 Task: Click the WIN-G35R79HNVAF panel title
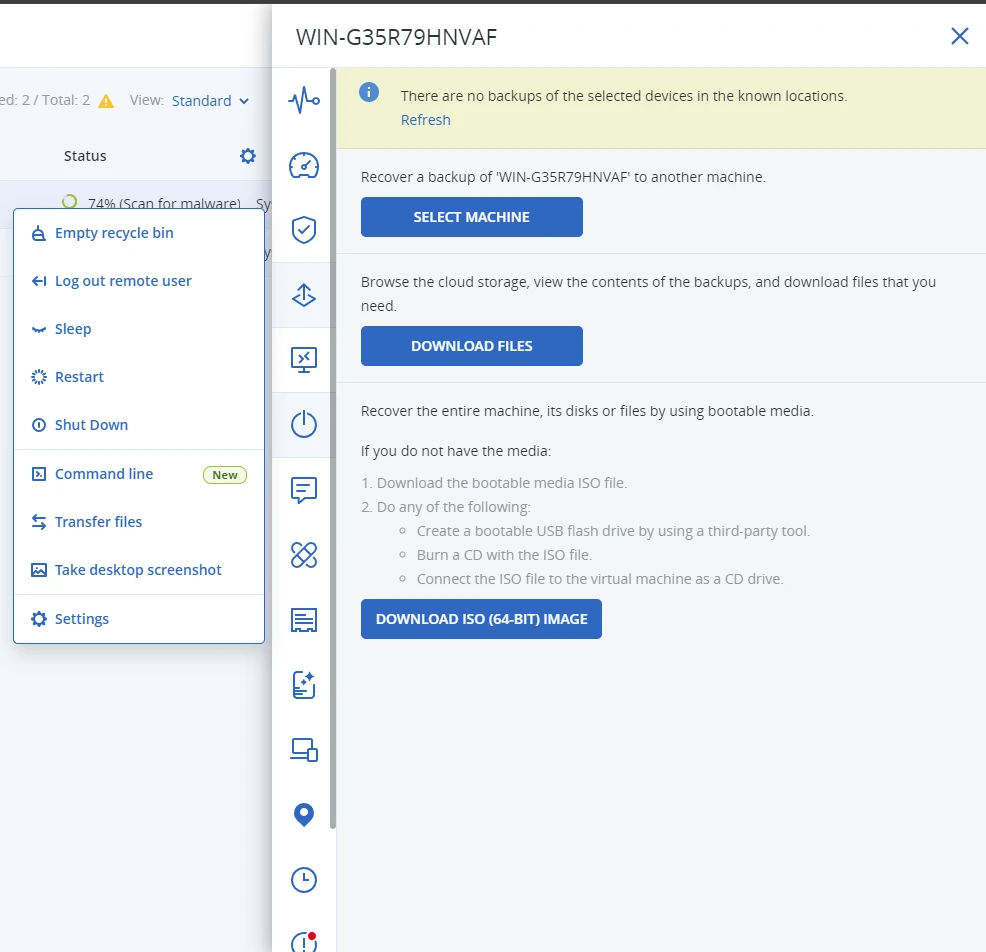tap(396, 37)
